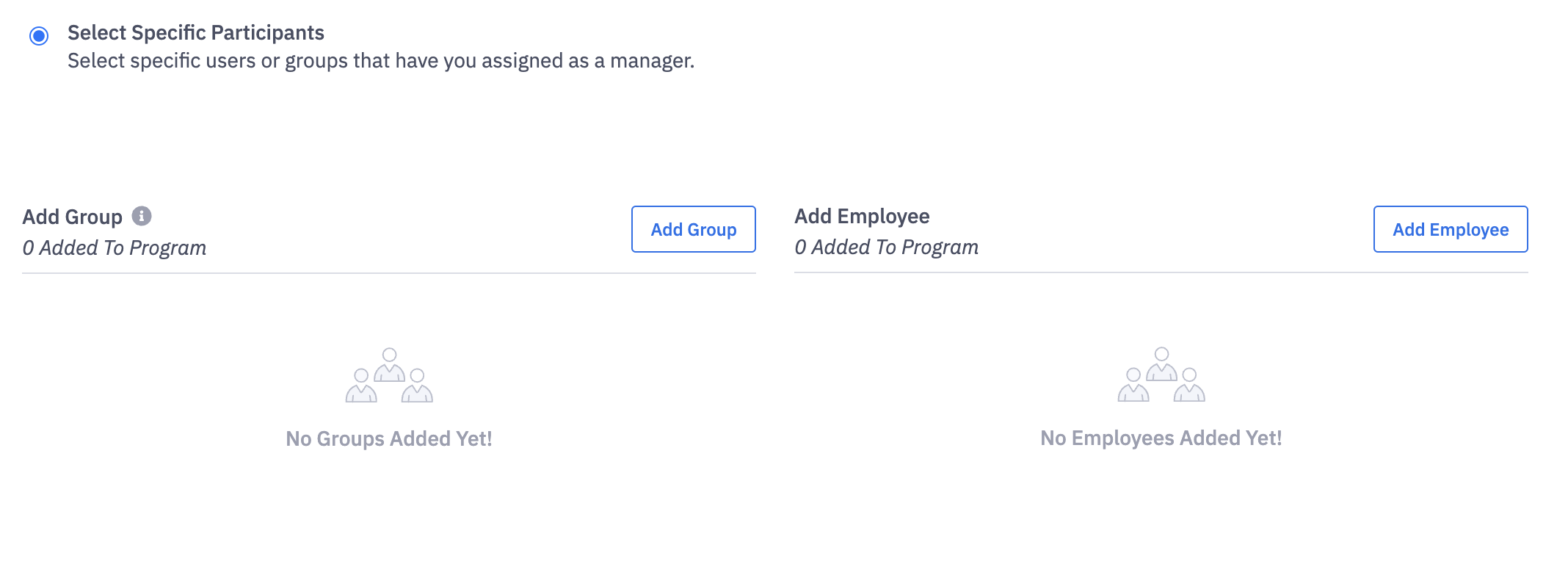This screenshot has width=1568, height=564.
Task: Click the "Select Specific Participants" label
Action: click(x=195, y=33)
